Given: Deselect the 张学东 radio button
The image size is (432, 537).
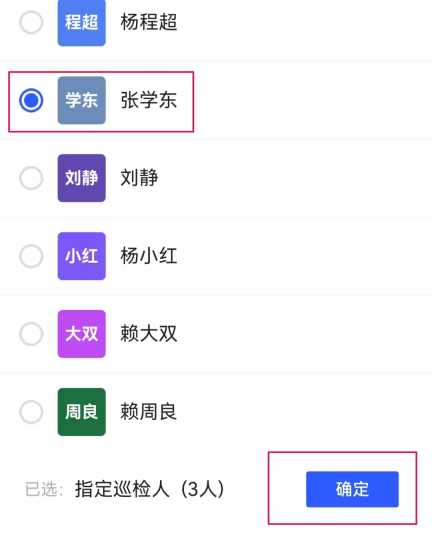Looking at the screenshot, I should [x=31, y=100].
